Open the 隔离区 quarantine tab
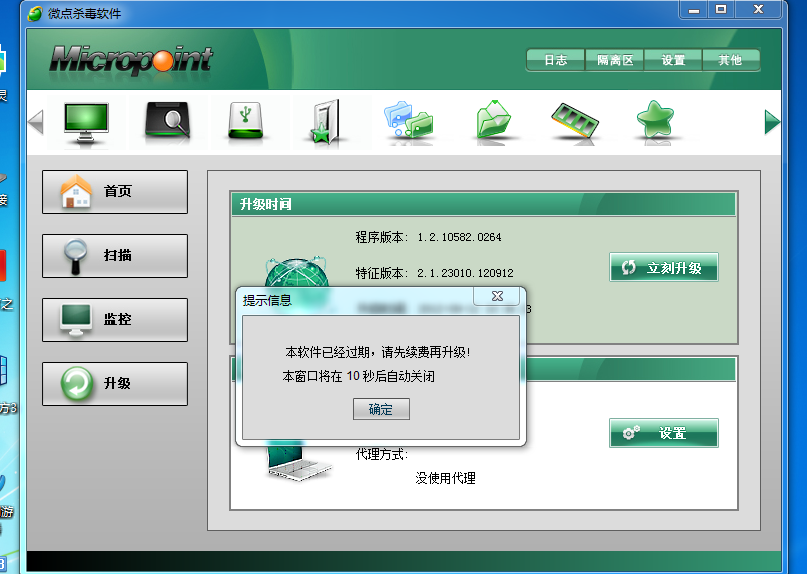The image size is (807, 574). pos(615,60)
